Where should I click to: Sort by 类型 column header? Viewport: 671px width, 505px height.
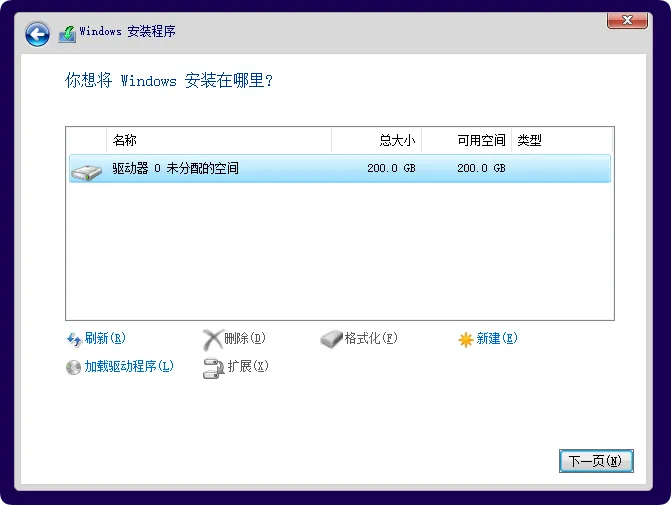[562, 140]
